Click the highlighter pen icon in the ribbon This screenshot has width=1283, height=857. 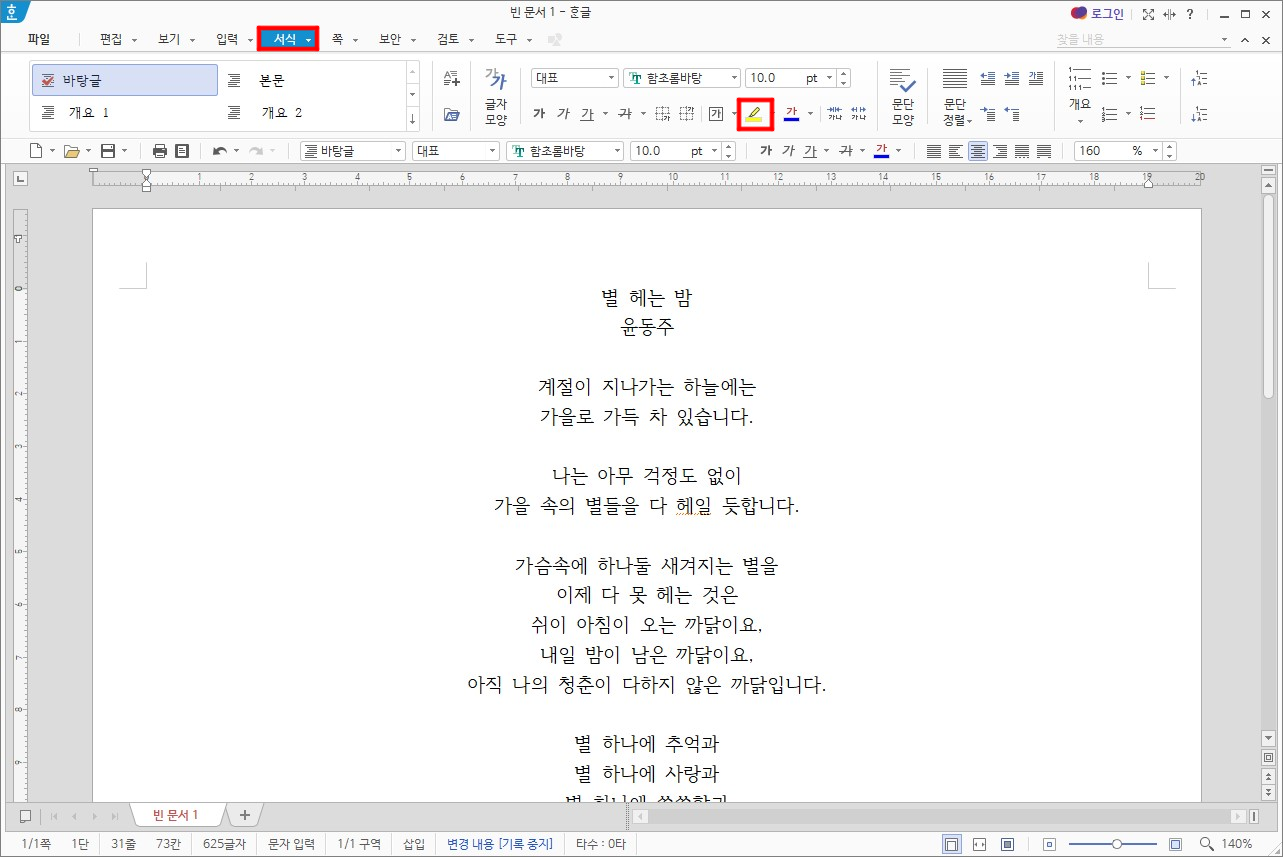click(754, 113)
